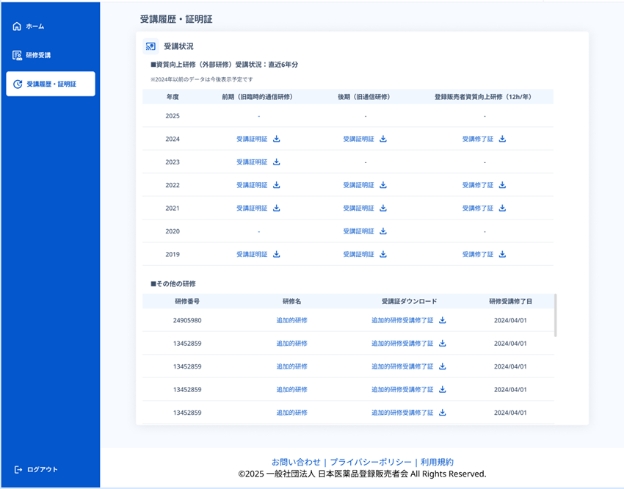
Task: Open the 2019 受講修了証 link
Action: tap(478, 254)
